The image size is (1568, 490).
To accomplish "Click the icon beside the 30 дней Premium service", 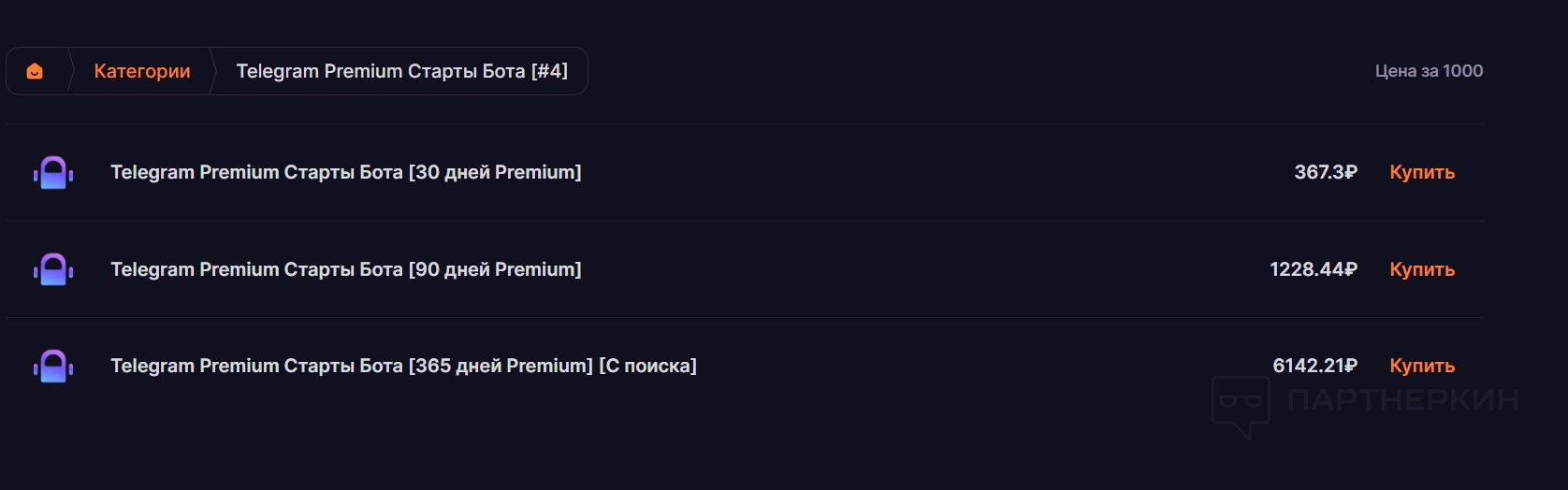I will 53,173.
